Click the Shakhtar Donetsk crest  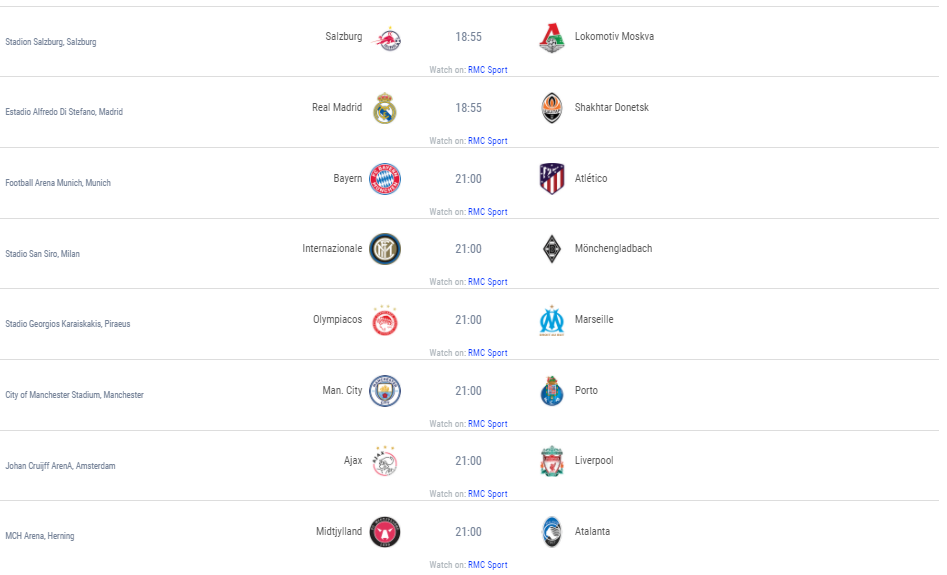551,108
